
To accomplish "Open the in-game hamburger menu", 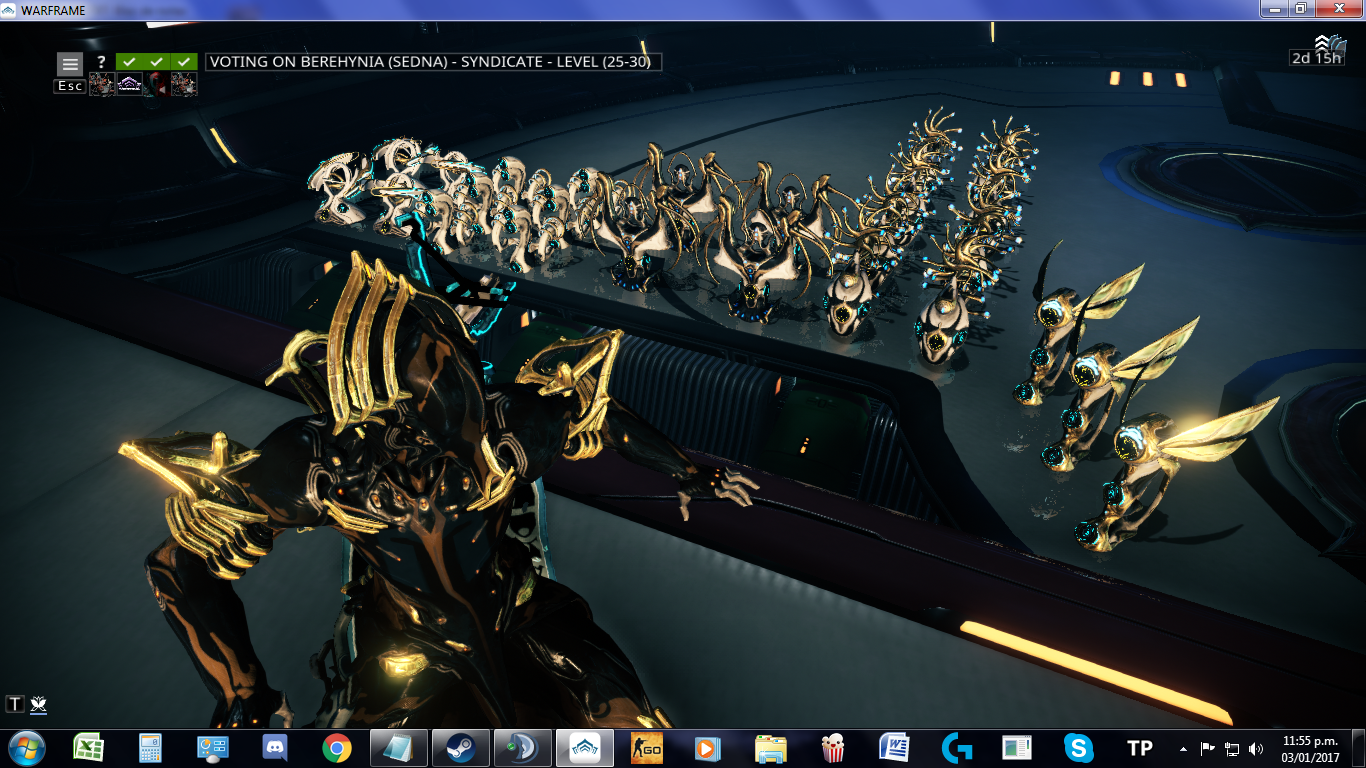I will pos(70,63).
